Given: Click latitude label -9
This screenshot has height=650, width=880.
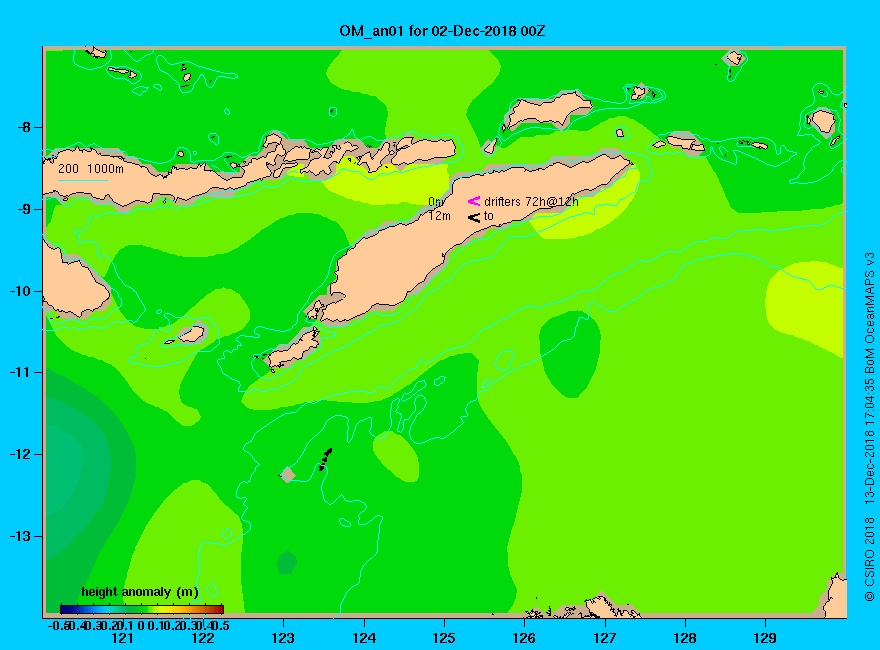Looking at the screenshot, I should (24, 209).
